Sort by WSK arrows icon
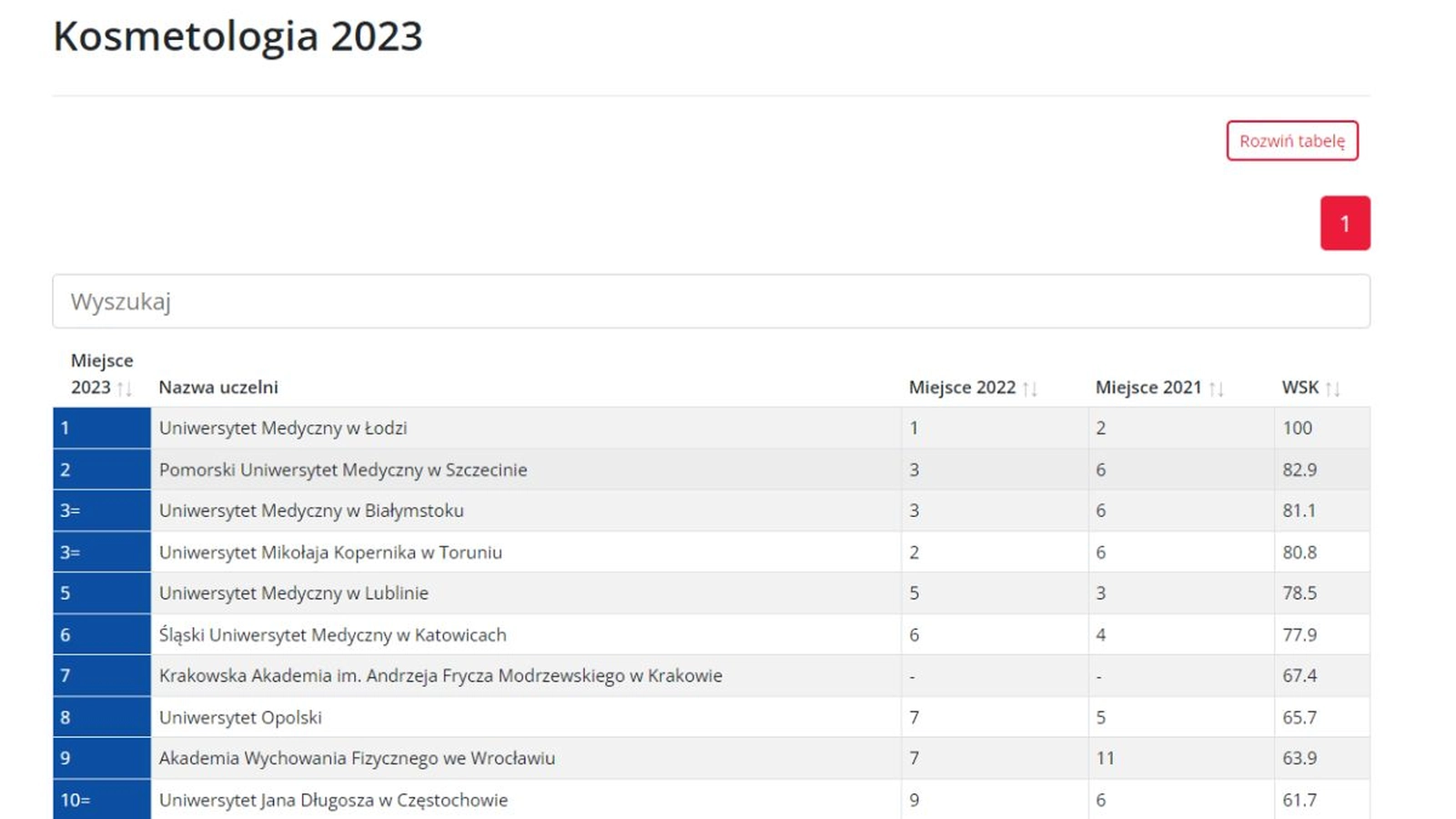This screenshot has height=819, width=1456. [1332, 389]
